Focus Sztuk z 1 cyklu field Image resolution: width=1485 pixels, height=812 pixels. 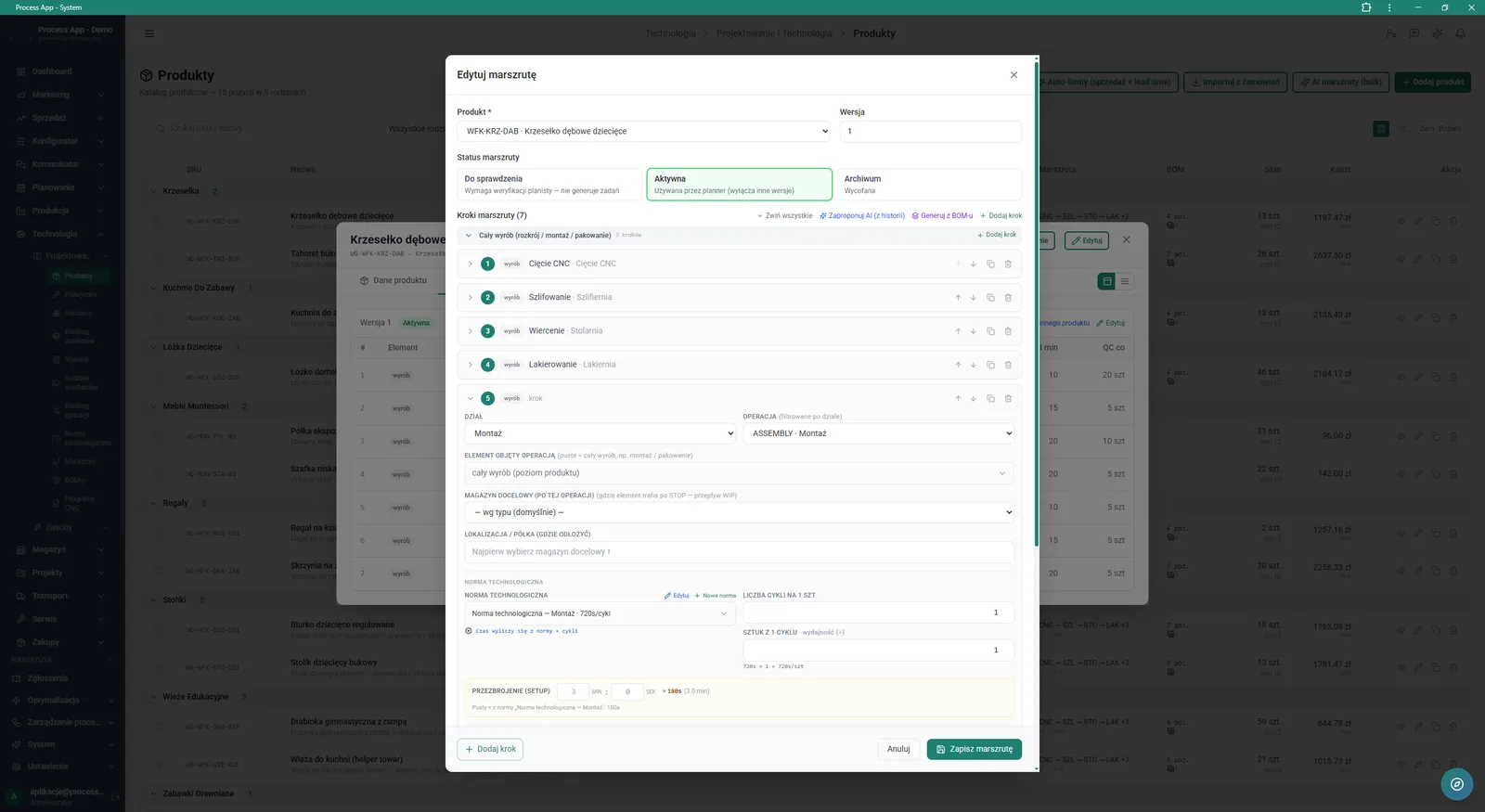(x=878, y=650)
